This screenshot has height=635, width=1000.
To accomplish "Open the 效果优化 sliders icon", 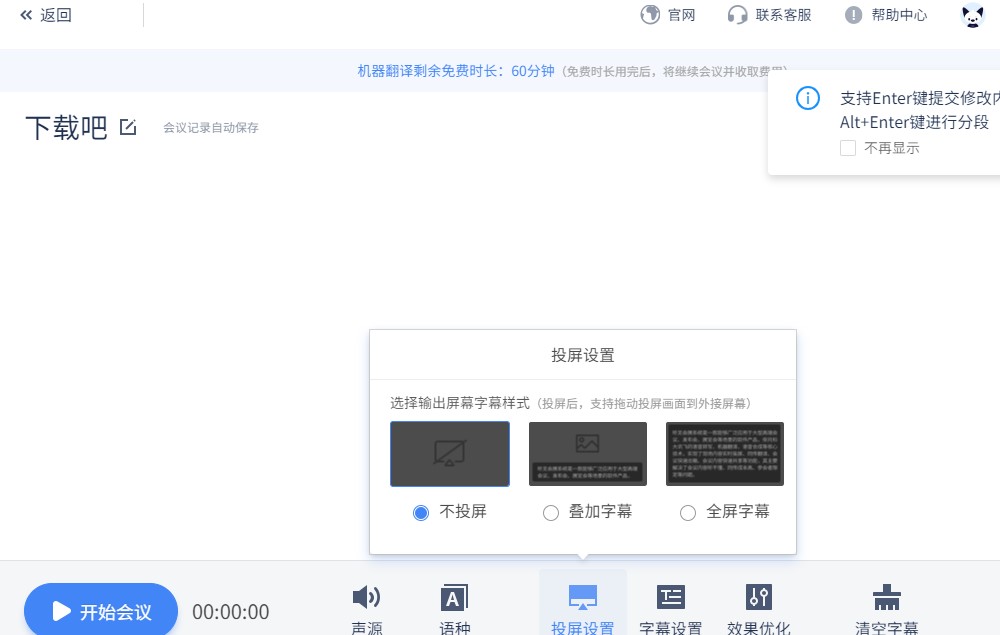I will (x=759, y=597).
